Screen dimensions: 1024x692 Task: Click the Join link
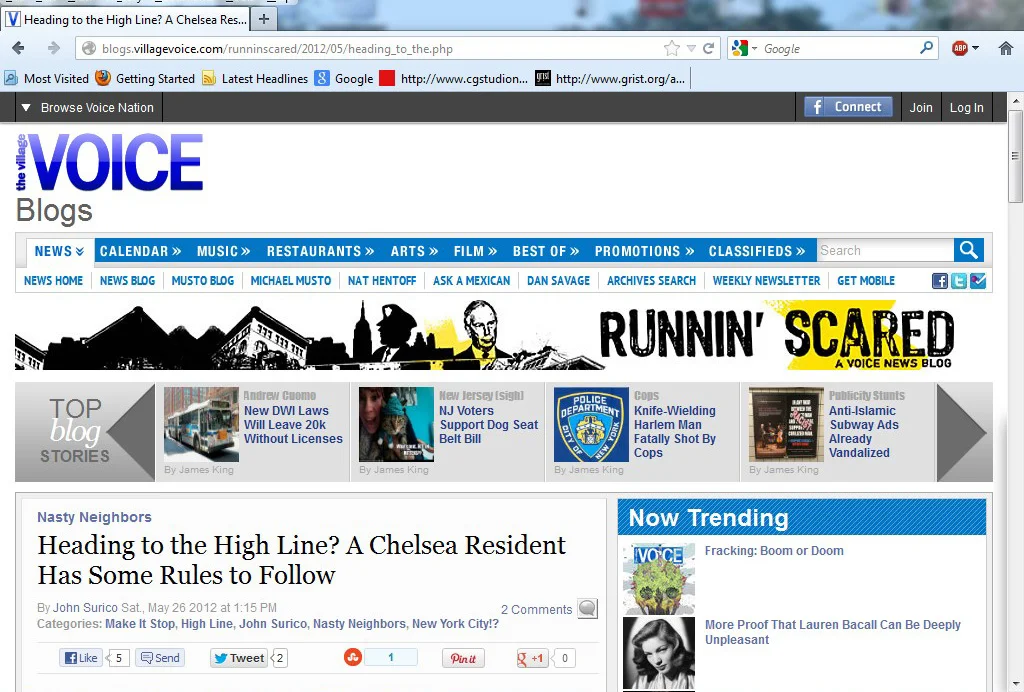[921, 108]
